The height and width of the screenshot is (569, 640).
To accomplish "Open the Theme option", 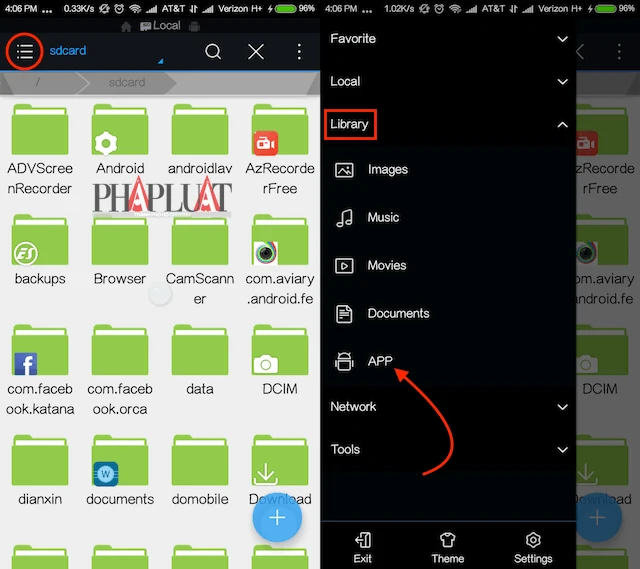I will coord(447,546).
